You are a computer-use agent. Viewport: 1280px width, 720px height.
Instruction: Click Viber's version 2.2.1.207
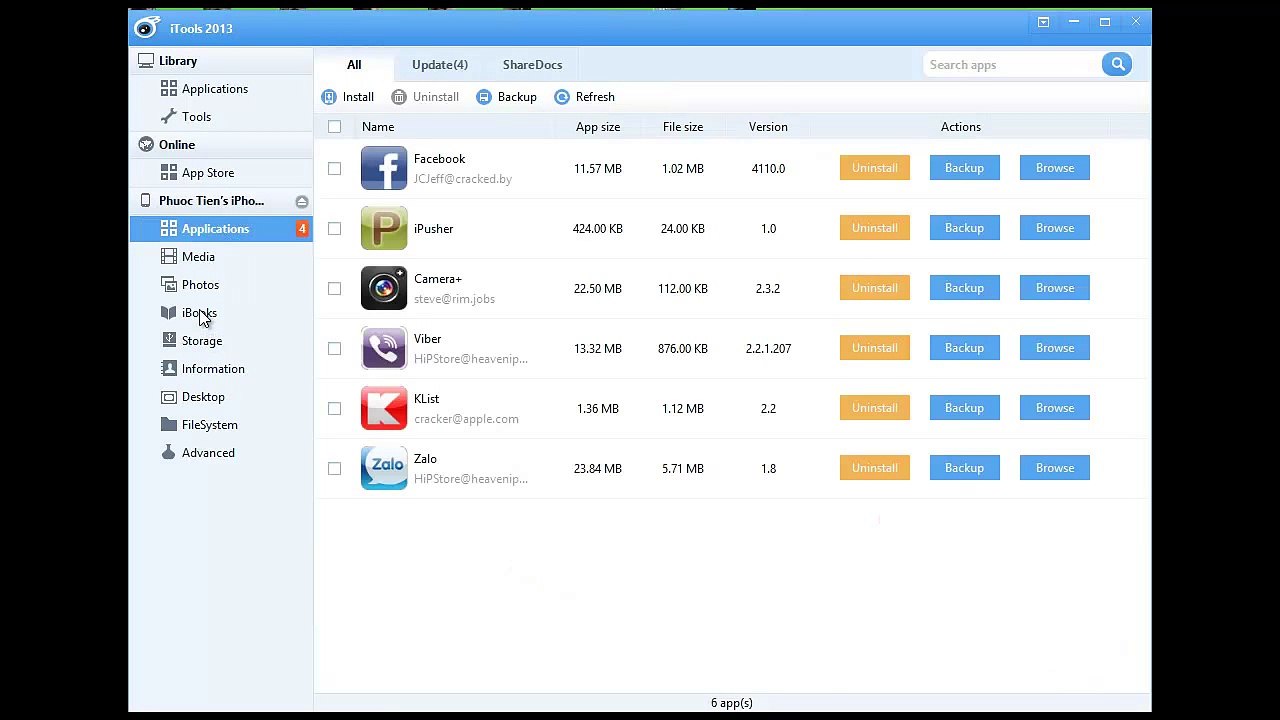(768, 349)
